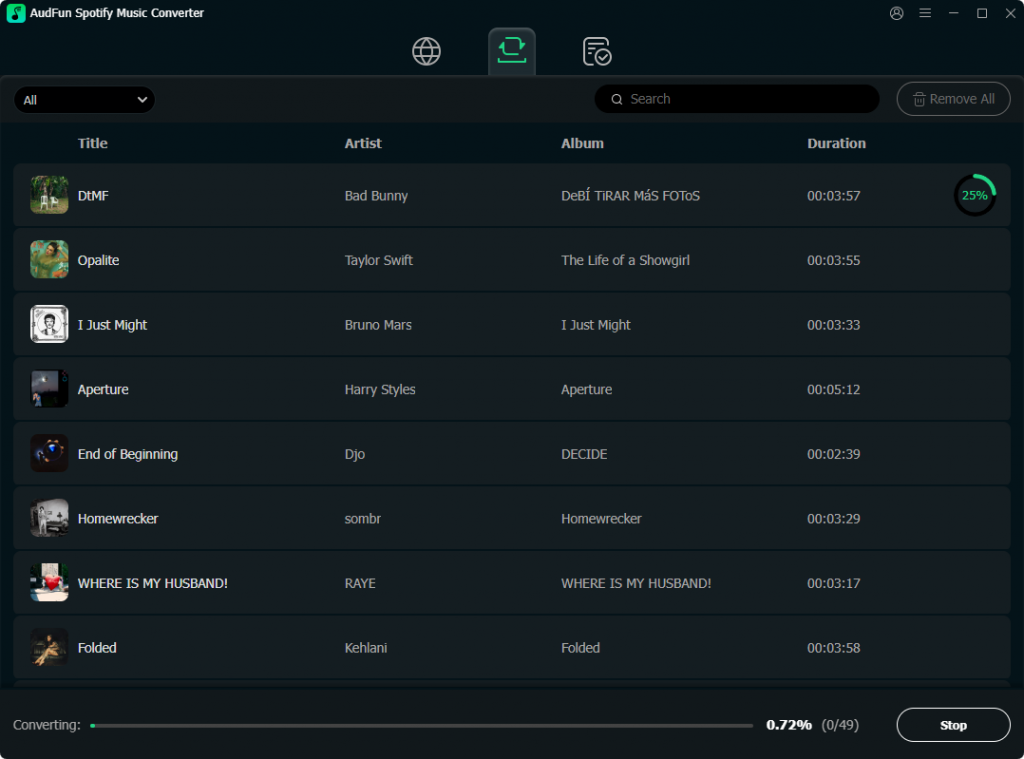Screen dimensions: 1024x759
Task: Open the hamburger menu icon
Action: 925,13
